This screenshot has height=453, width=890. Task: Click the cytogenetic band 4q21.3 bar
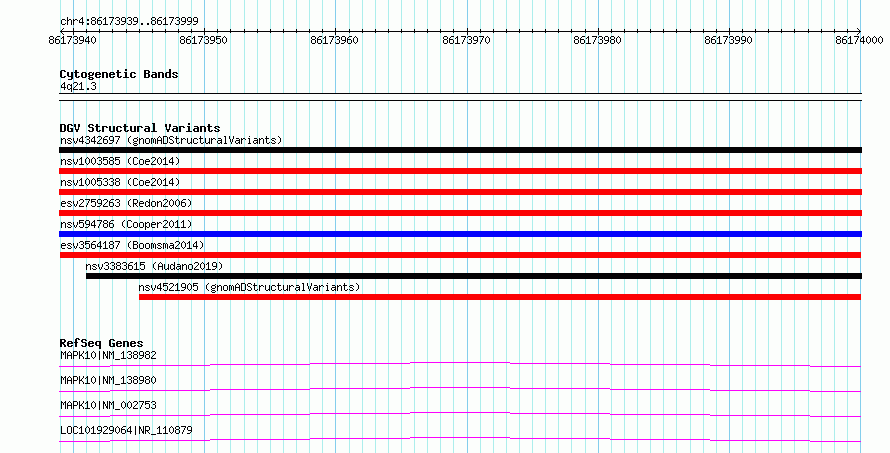pyautogui.click(x=460, y=97)
